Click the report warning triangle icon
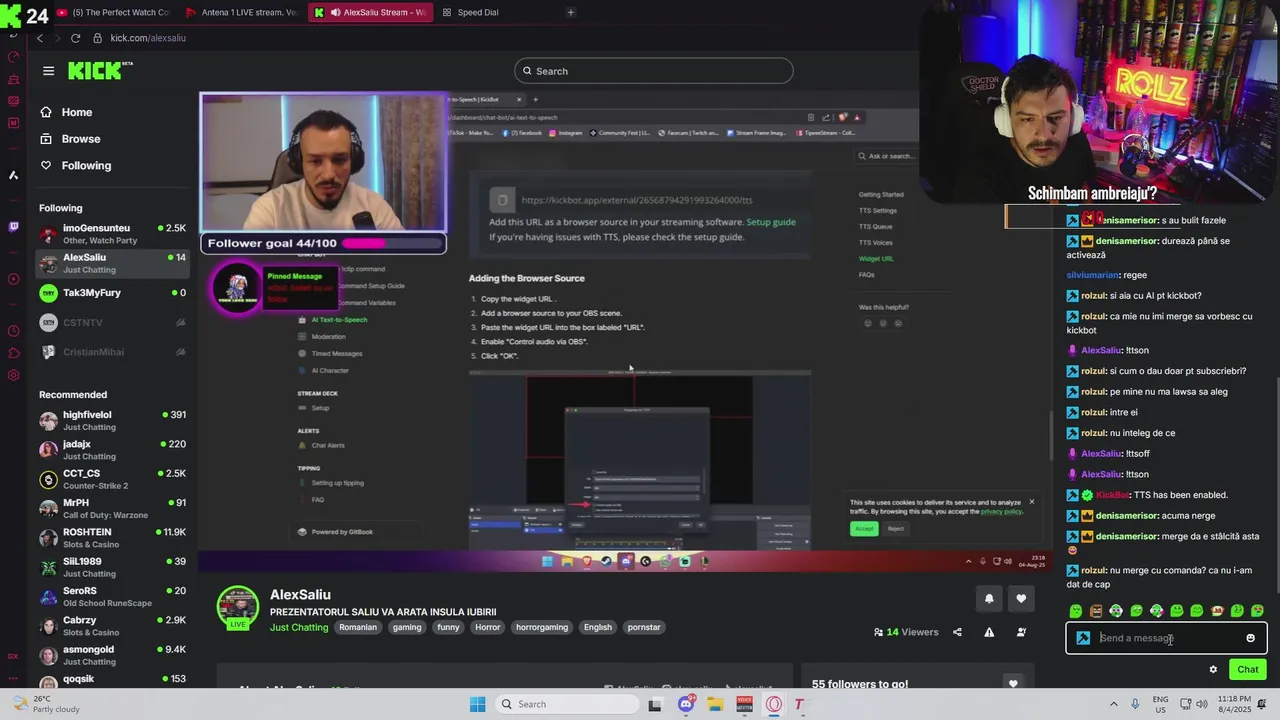Image resolution: width=1280 pixels, height=720 pixels. 989,632
